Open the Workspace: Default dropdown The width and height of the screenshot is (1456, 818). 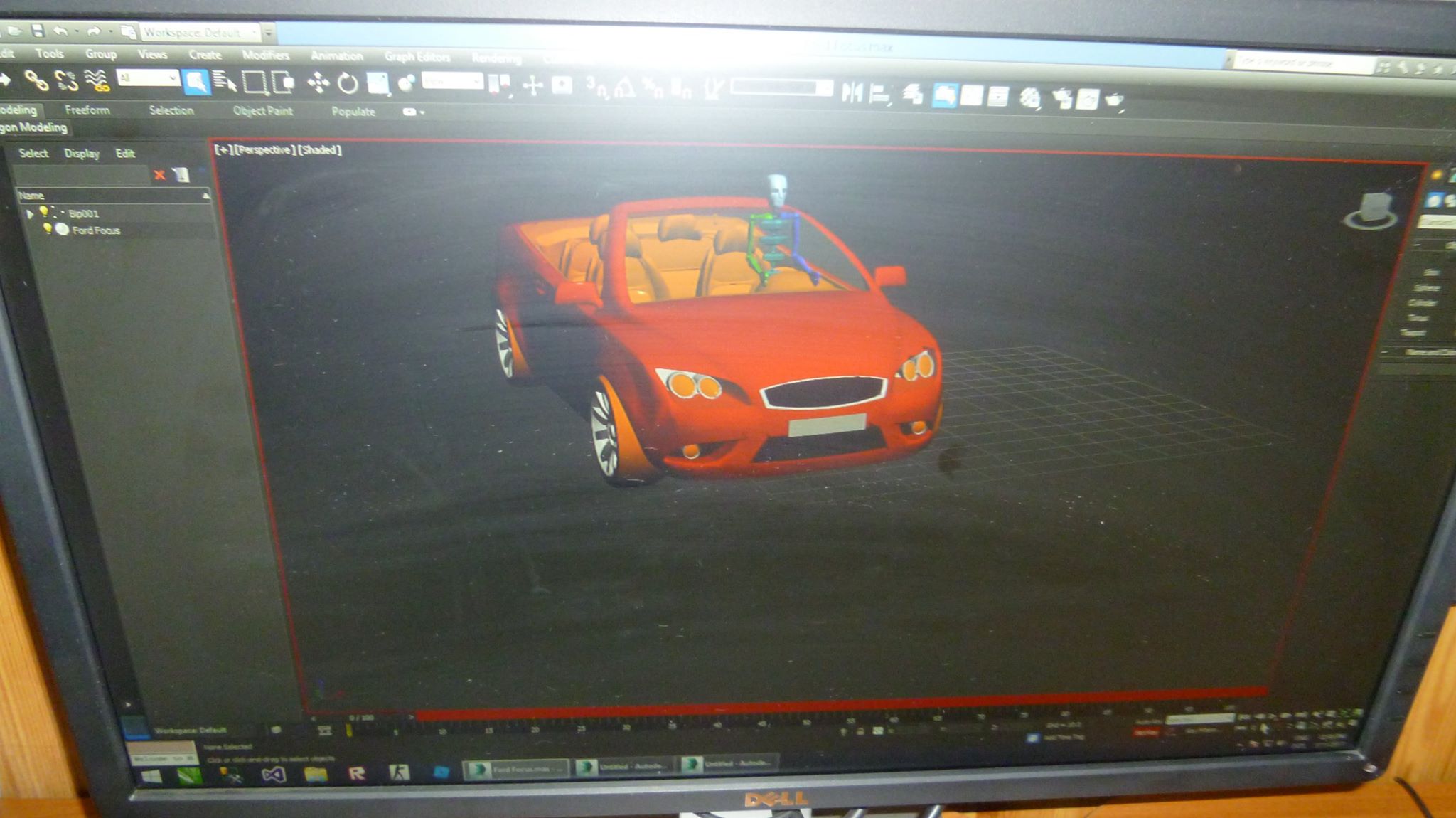pos(201,32)
